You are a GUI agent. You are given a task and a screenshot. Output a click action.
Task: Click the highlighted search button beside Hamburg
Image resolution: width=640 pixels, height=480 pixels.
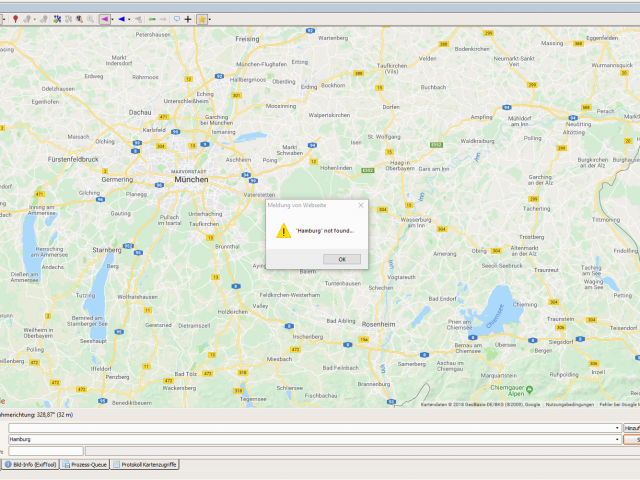631,440
